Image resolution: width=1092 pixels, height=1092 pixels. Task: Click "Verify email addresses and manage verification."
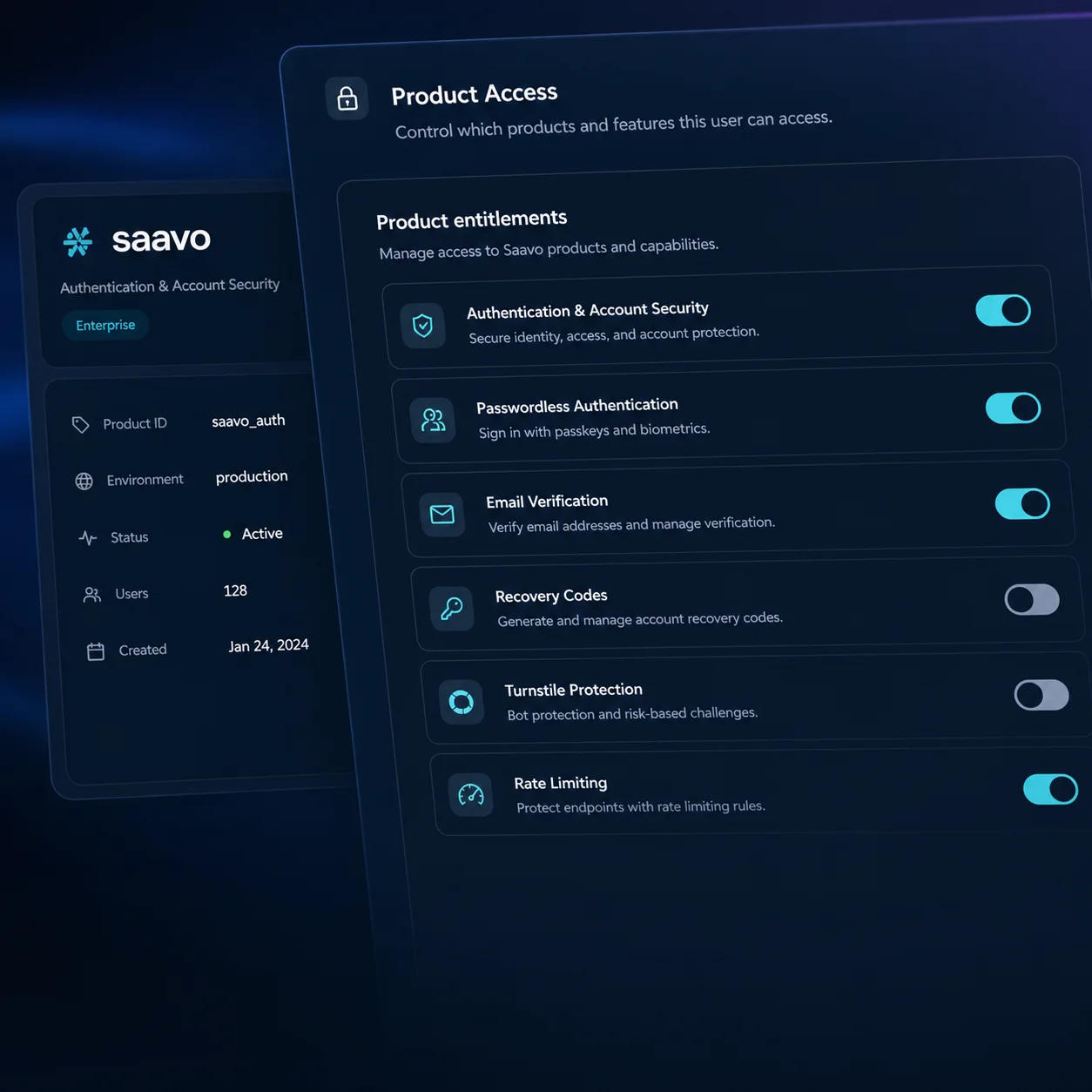coord(631,524)
